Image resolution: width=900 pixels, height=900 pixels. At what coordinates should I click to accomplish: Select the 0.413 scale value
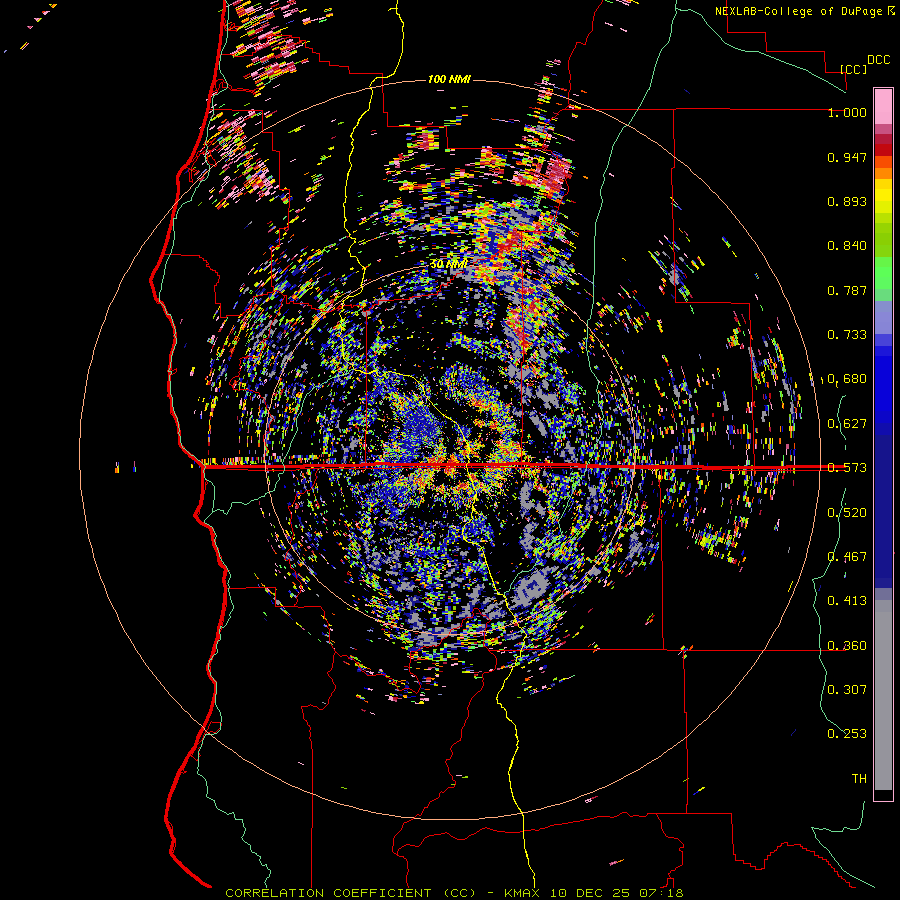point(847,601)
